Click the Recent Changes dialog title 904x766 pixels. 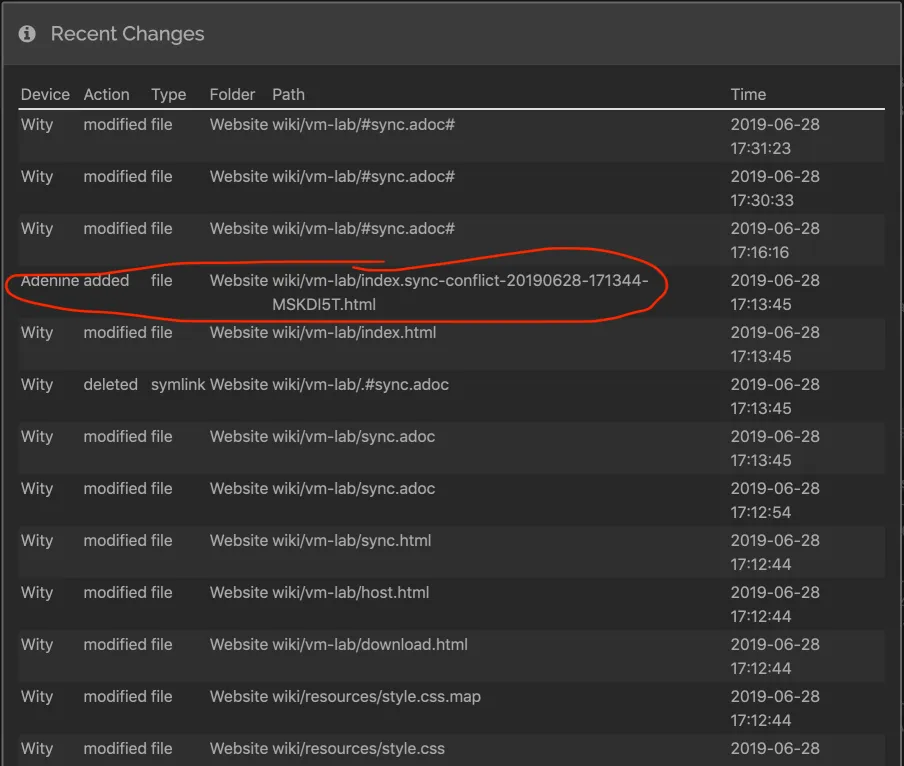[127, 34]
